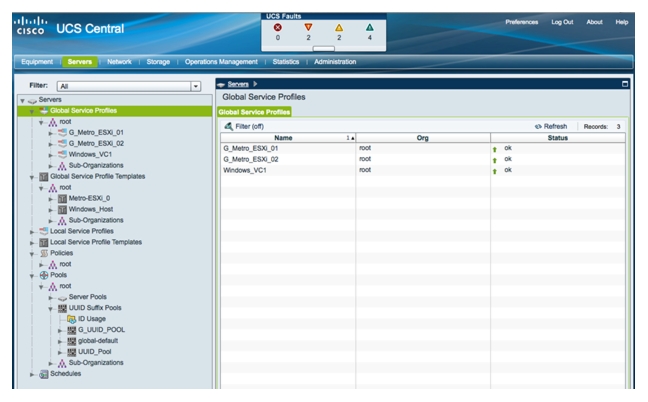Click the Refresh button label

tap(555, 126)
